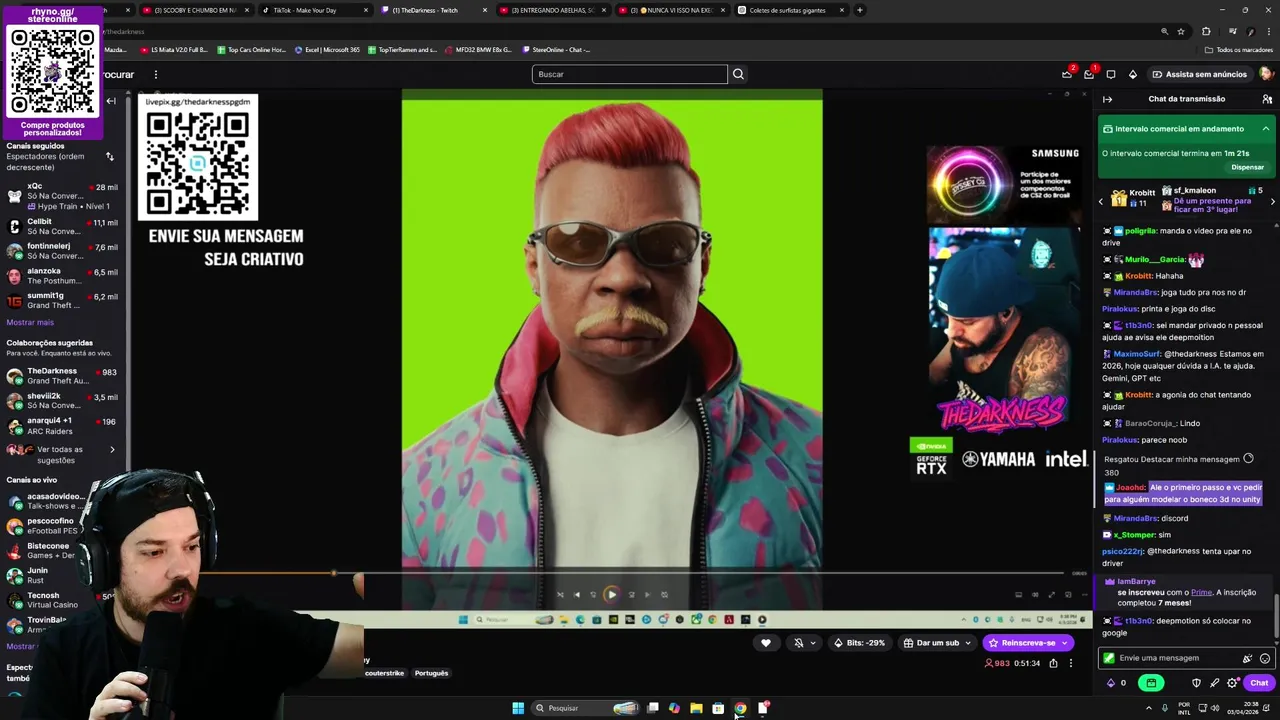Sort followed channels with the arrows icon
Screen dimensions: 1280x720
(109, 156)
